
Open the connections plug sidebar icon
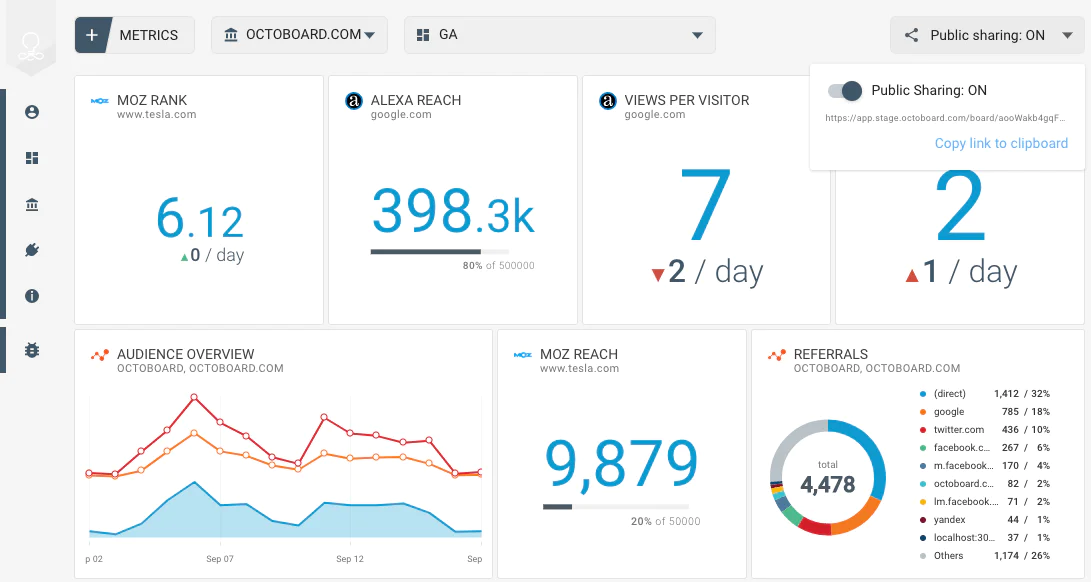pyautogui.click(x=32, y=250)
